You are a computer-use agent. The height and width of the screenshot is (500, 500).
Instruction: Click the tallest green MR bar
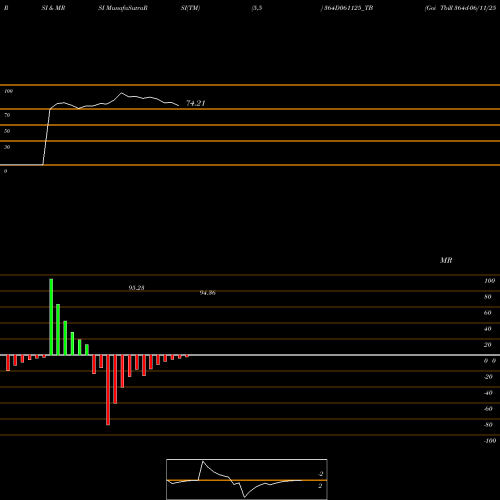tap(51, 317)
